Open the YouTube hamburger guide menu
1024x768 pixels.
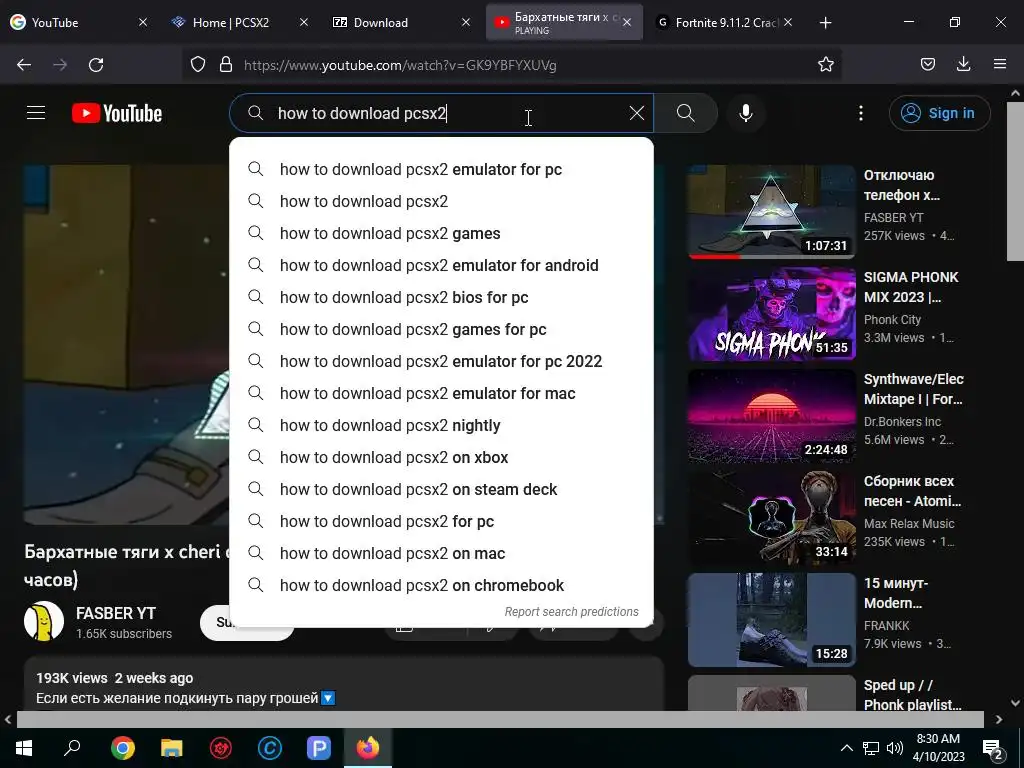(x=36, y=113)
